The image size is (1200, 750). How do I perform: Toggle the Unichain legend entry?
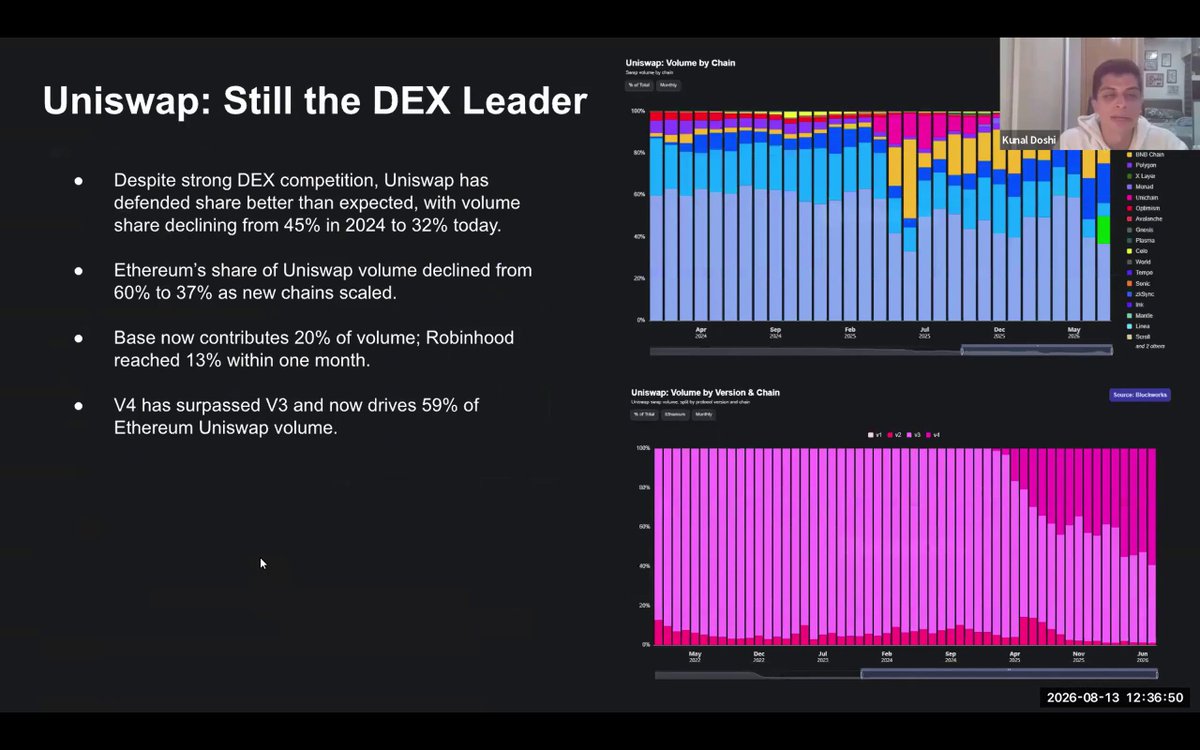(1144, 198)
